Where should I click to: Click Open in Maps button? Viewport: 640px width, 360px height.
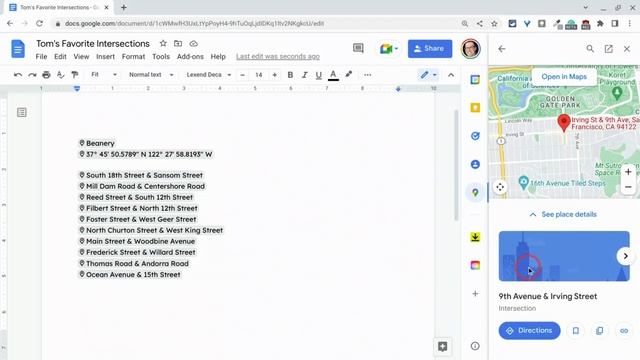tap(564, 77)
